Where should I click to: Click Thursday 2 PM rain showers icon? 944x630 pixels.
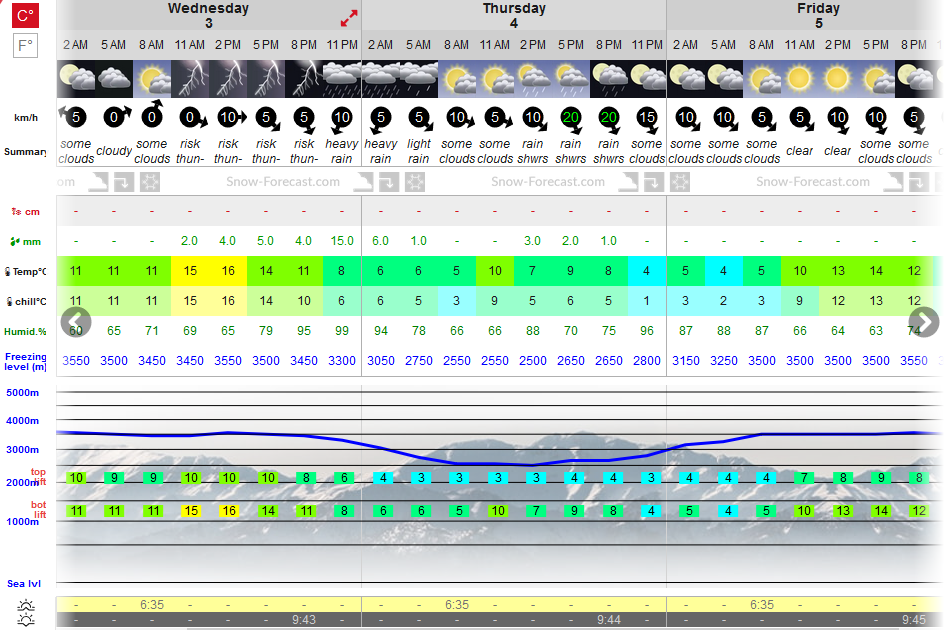533,79
